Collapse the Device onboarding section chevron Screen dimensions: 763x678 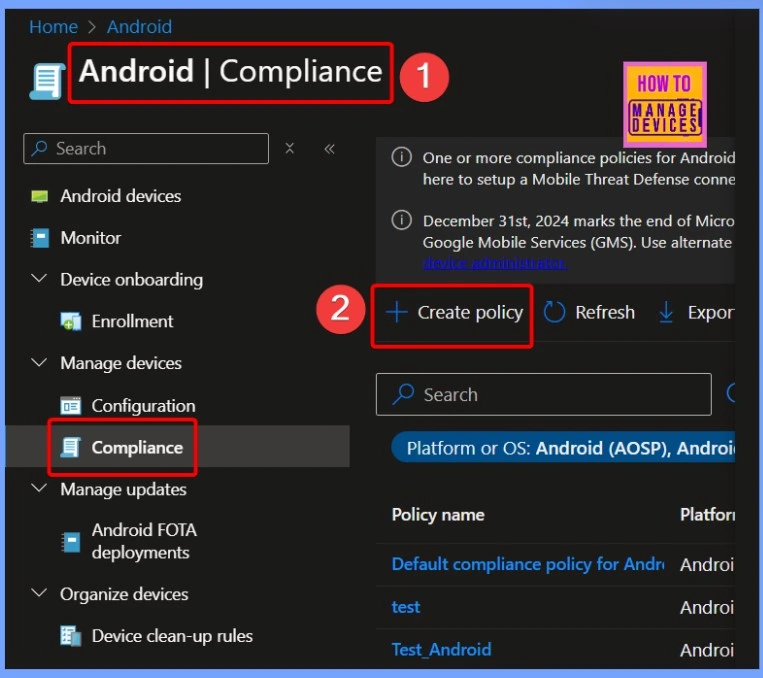click(x=39, y=279)
